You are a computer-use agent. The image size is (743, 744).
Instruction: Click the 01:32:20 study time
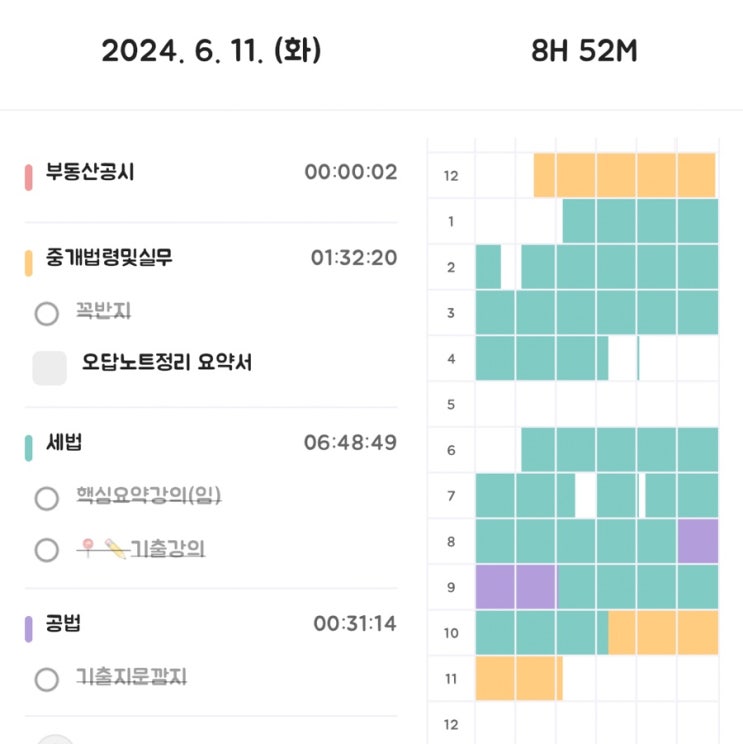[x=353, y=258]
